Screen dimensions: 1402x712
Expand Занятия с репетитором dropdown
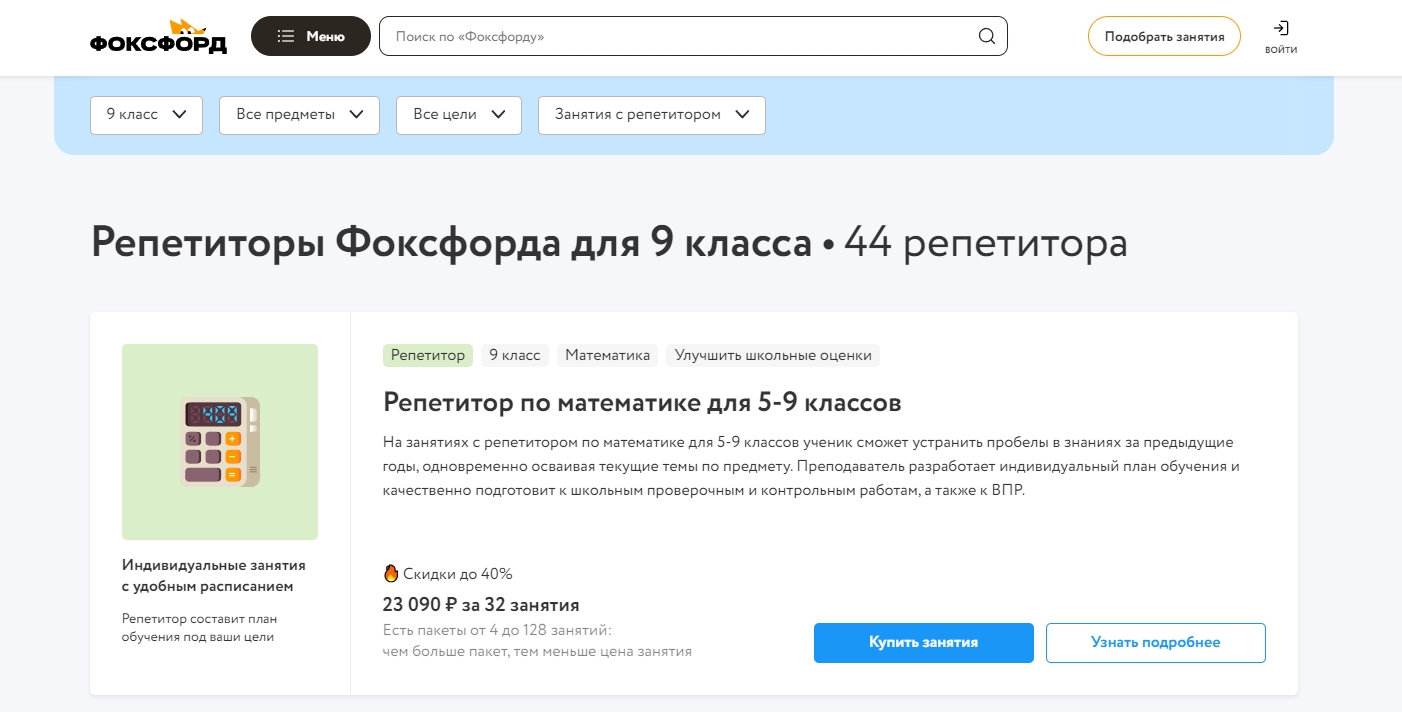(x=652, y=115)
